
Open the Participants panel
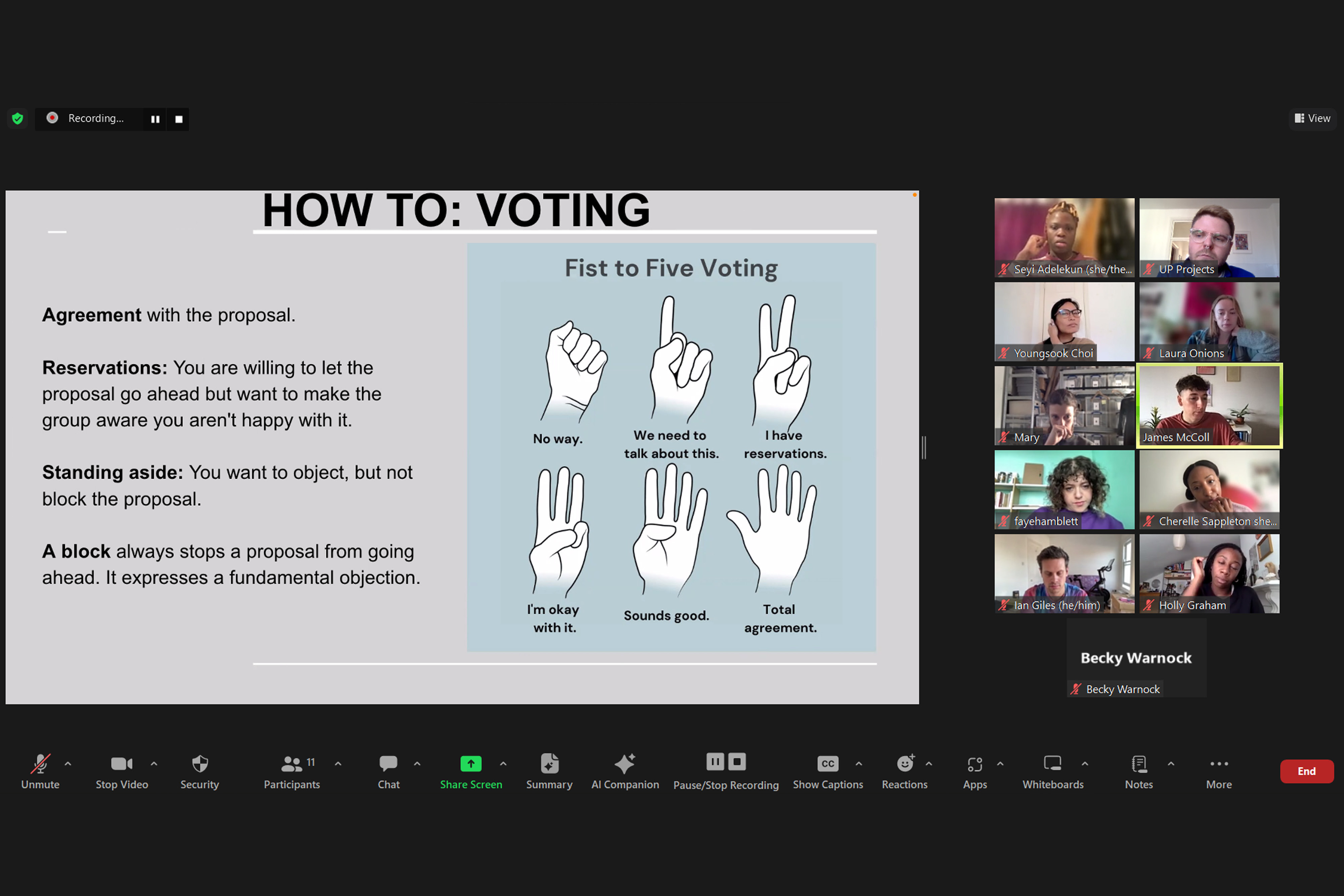(292, 764)
